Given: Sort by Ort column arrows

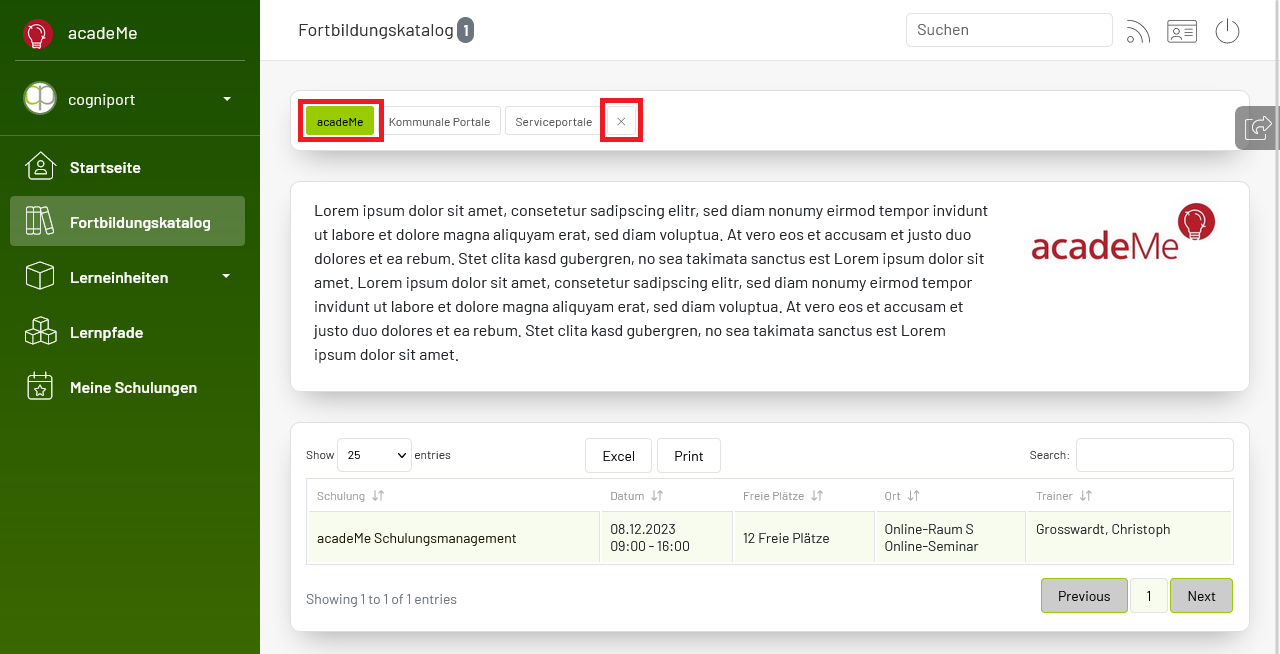Looking at the screenshot, I should coord(914,496).
